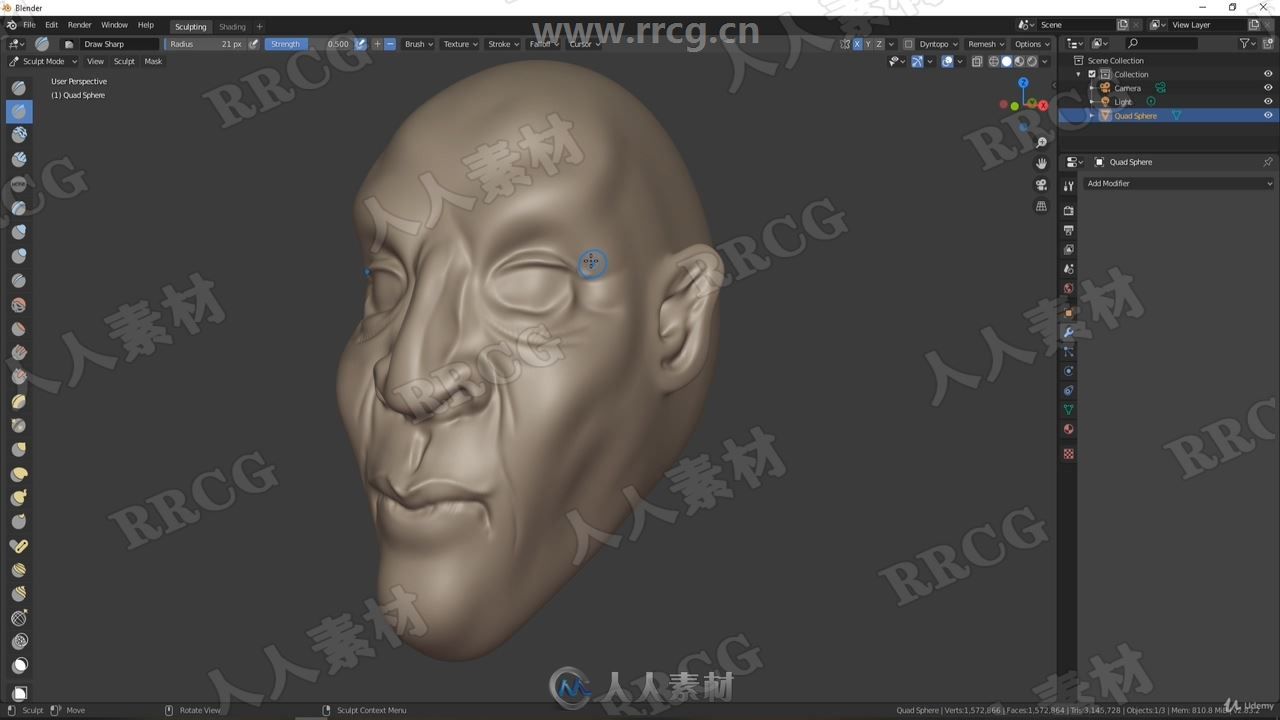Open the Brush dropdown
This screenshot has height=720, width=1280.
tap(418, 44)
